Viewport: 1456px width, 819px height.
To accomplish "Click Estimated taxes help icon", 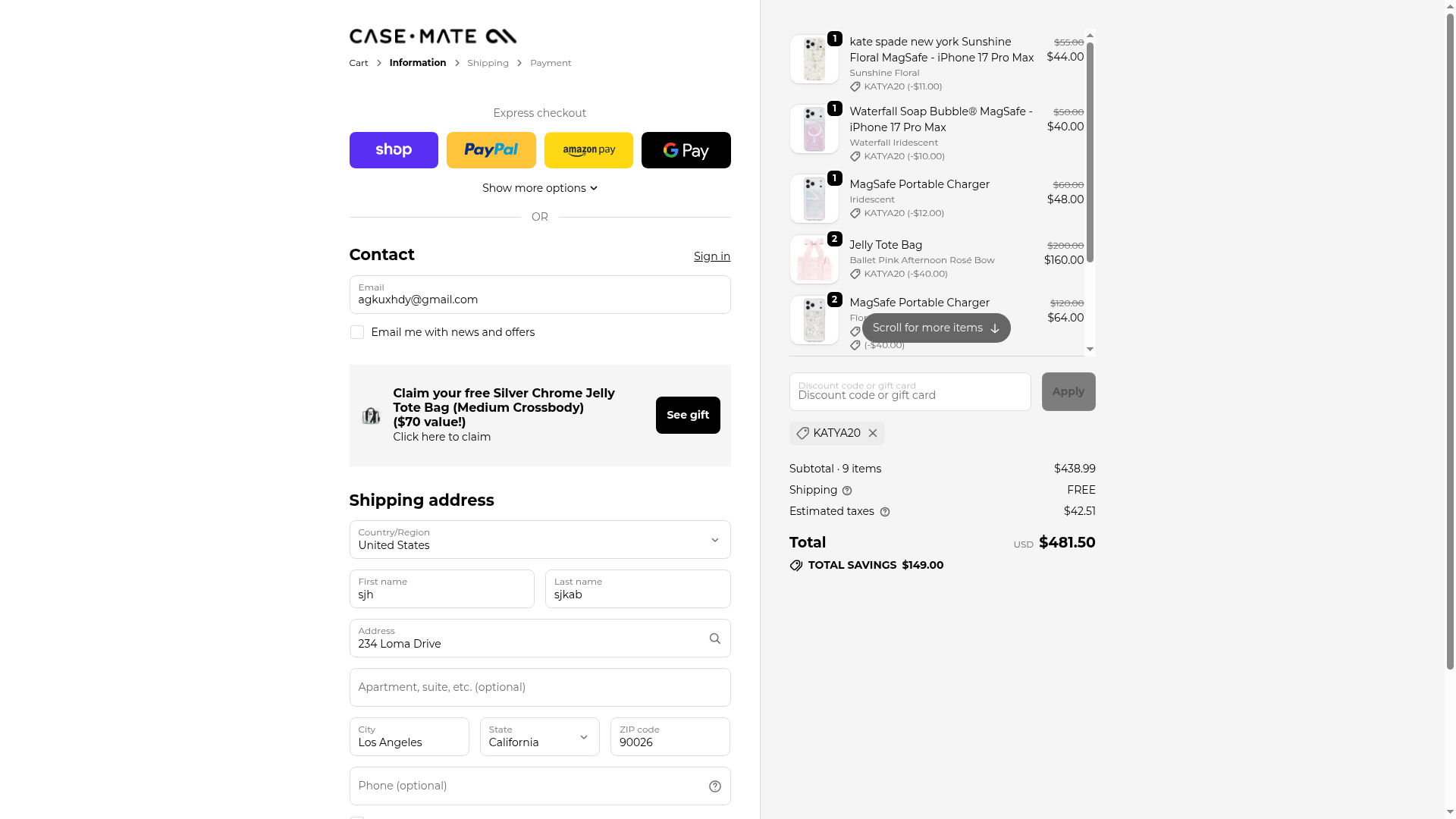I will (884, 512).
